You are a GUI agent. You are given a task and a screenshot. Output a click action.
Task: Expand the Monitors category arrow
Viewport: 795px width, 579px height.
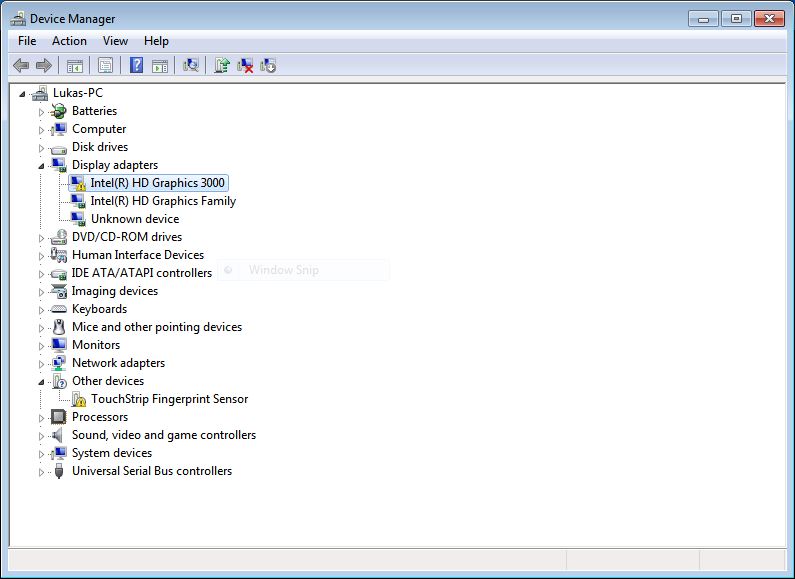(x=42, y=346)
